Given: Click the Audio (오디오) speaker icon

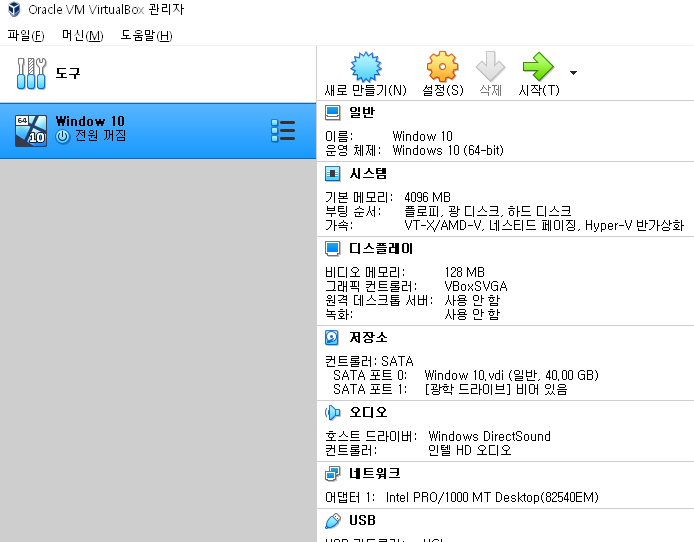Looking at the screenshot, I should point(332,413).
